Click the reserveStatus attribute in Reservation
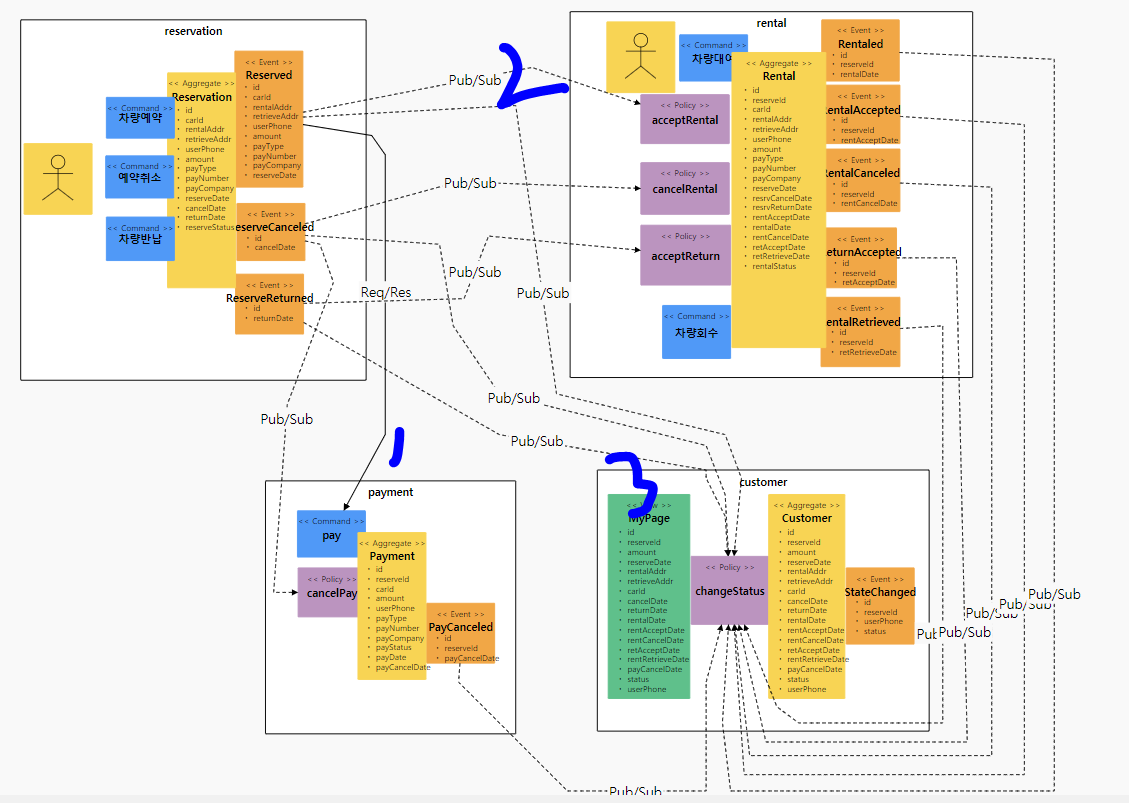This screenshot has height=803, width=1129. pyautogui.click(x=210, y=227)
